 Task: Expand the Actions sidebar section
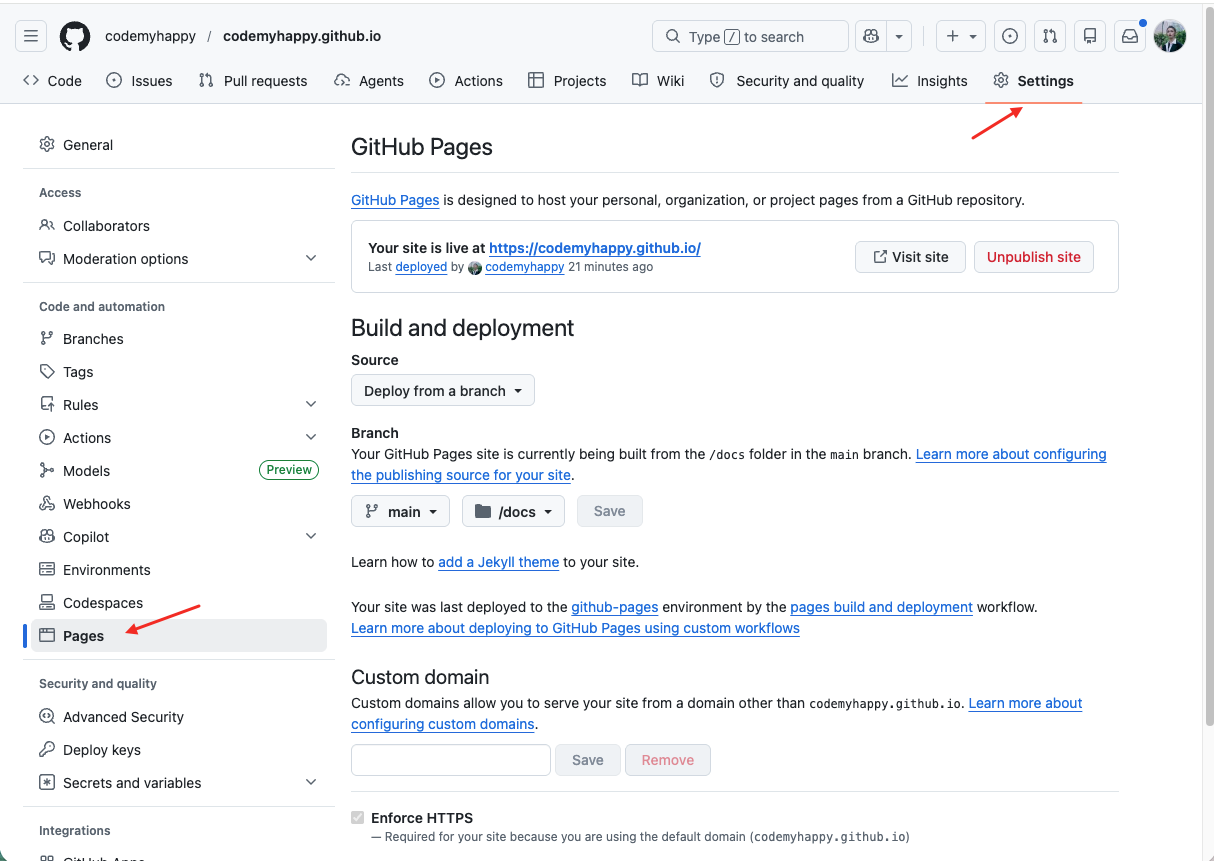(x=311, y=438)
